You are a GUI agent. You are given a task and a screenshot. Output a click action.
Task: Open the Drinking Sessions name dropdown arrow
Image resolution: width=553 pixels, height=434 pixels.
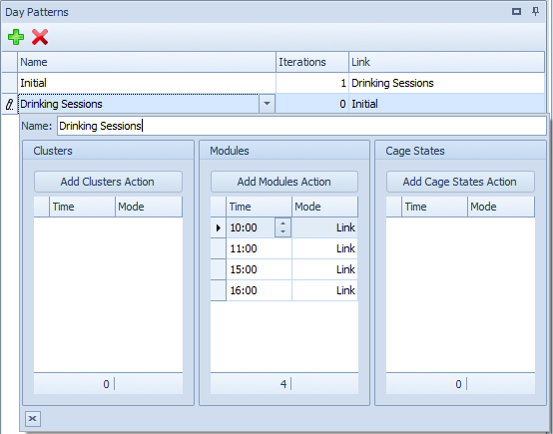point(267,104)
